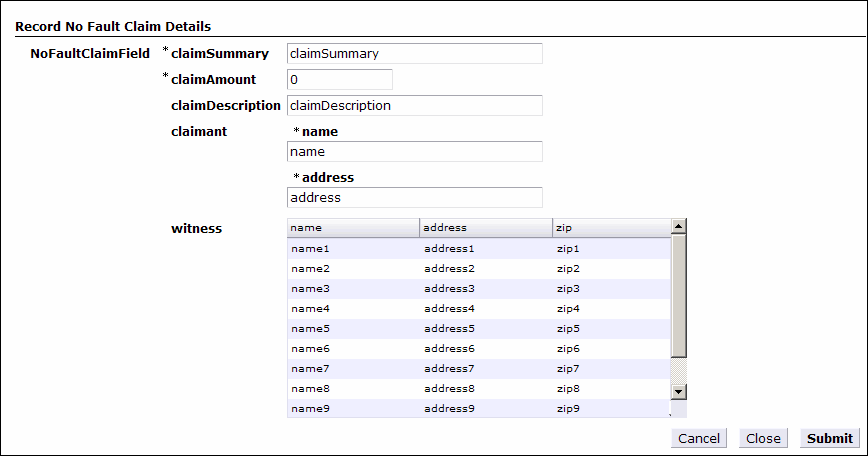This screenshot has width=868, height=456.
Task: Click the witness table scroll up arrow
Action: pyautogui.click(x=679, y=226)
